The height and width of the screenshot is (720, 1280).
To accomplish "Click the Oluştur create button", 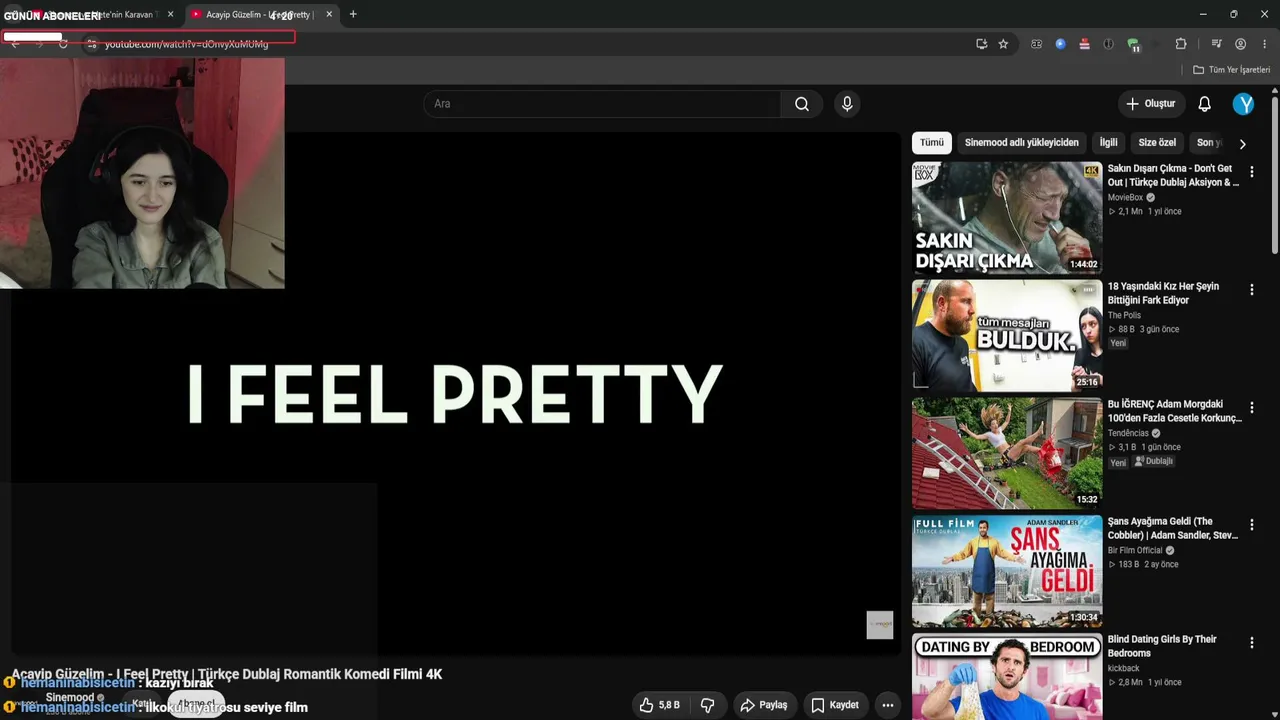I will coord(1150,104).
